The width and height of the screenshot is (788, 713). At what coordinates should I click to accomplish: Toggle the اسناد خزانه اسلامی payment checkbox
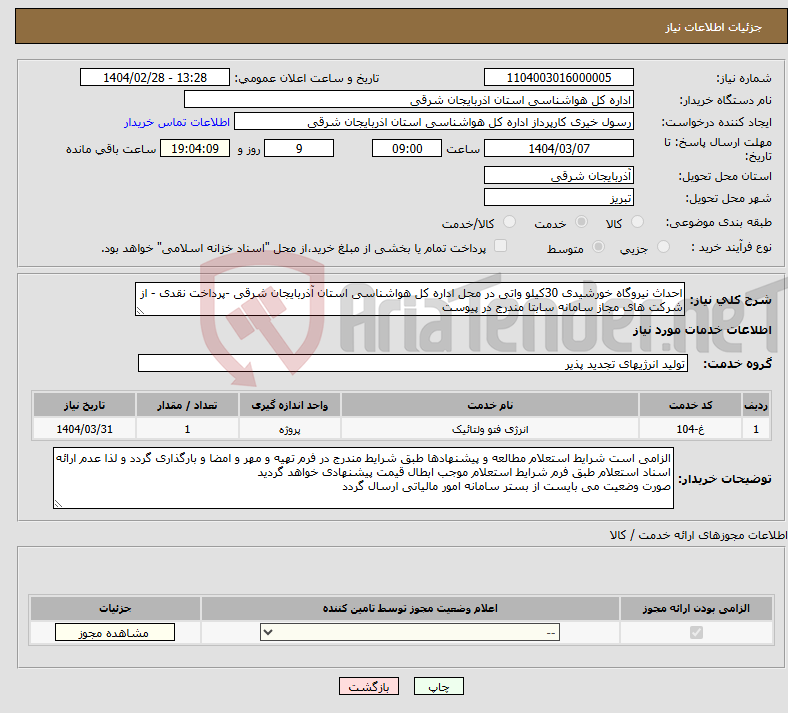[x=500, y=246]
